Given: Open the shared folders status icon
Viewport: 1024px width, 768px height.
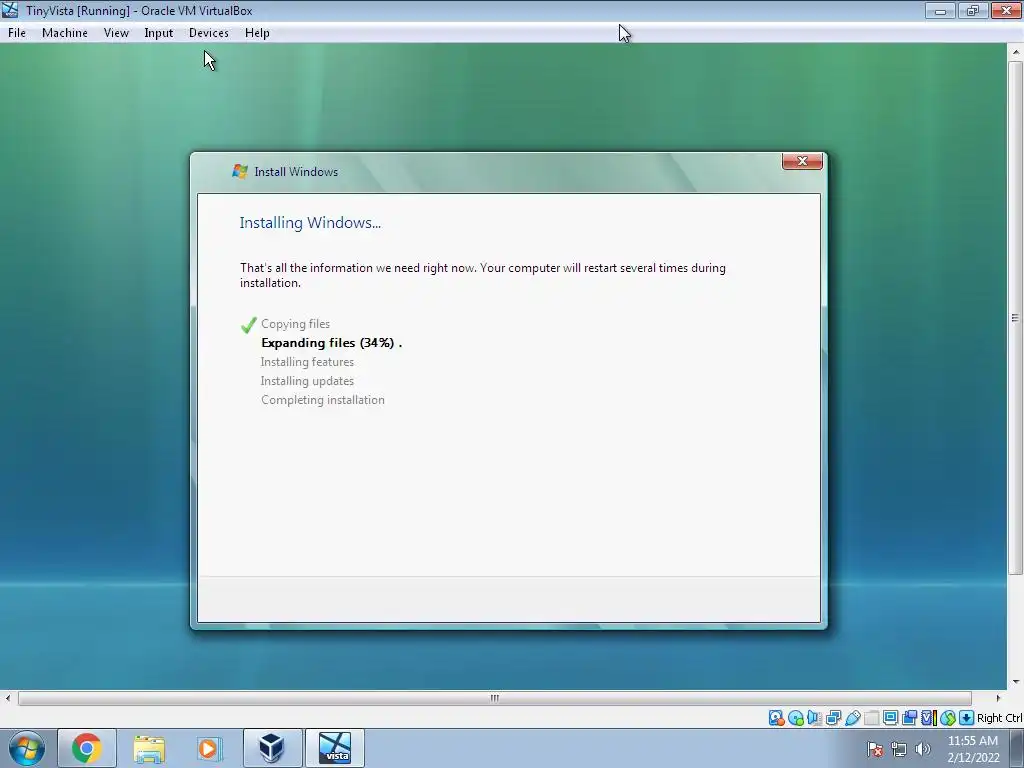Looking at the screenshot, I should pyautogui.click(x=871, y=718).
